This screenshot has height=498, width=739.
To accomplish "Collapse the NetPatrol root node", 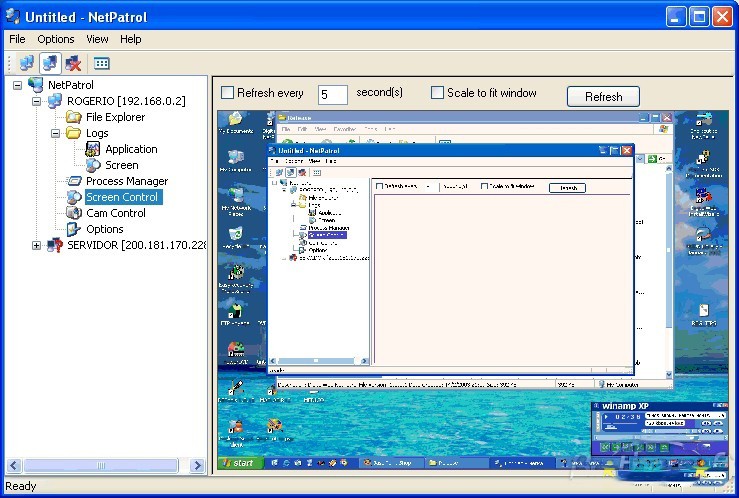I will click(19, 85).
